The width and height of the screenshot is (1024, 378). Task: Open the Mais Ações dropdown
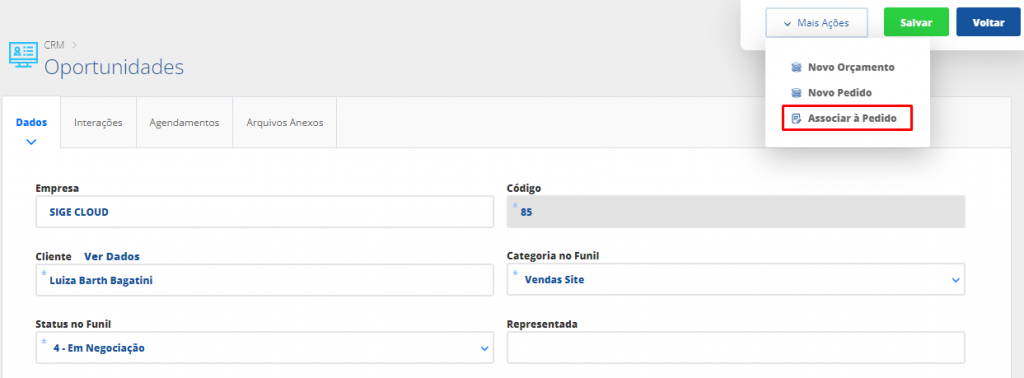pyautogui.click(x=816, y=23)
